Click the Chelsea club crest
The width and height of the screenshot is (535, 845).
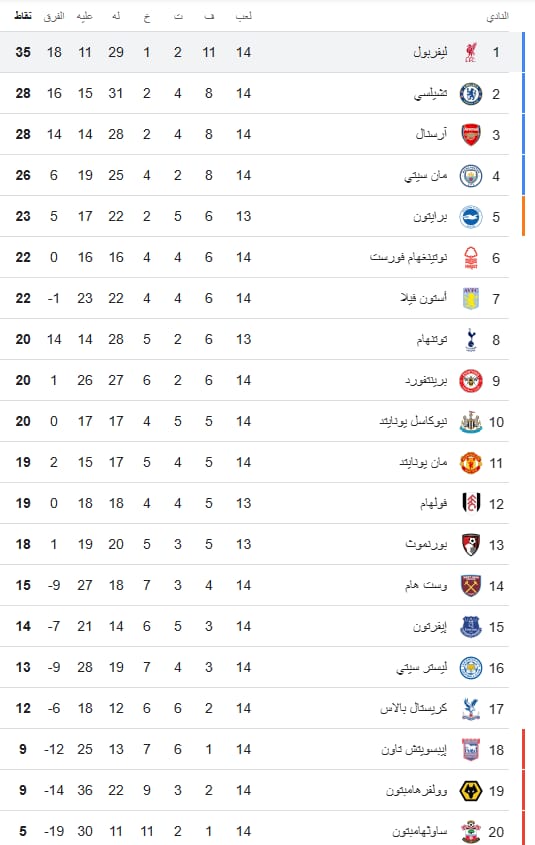(471, 93)
